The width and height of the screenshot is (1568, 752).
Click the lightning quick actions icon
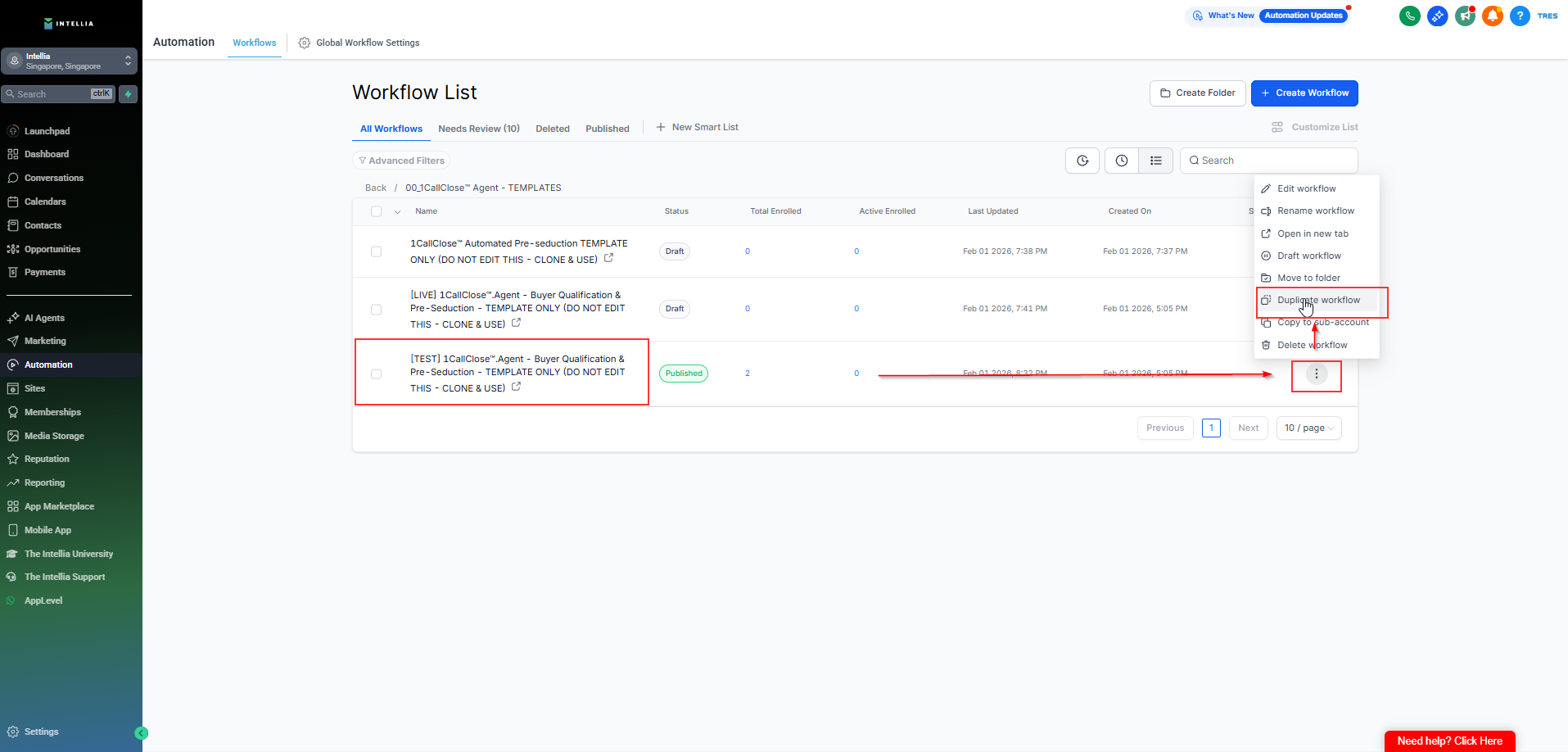point(129,94)
